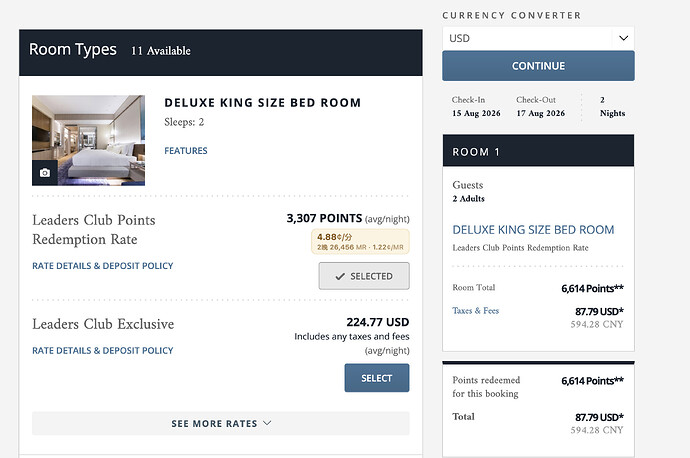
Task: Click the Check-Out date 17 Aug 2026
Action: (541, 113)
